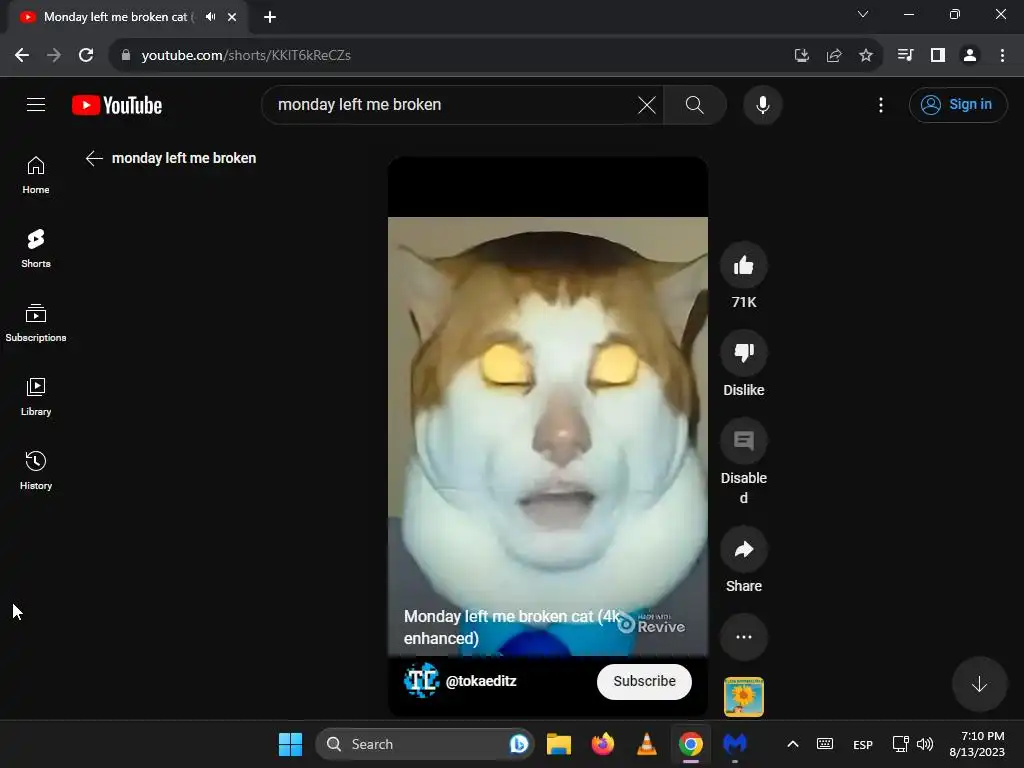The height and width of the screenshot is (768, 1024).
Task: Open the three-dot more actions on the short
Action: (x=743, y=637)
